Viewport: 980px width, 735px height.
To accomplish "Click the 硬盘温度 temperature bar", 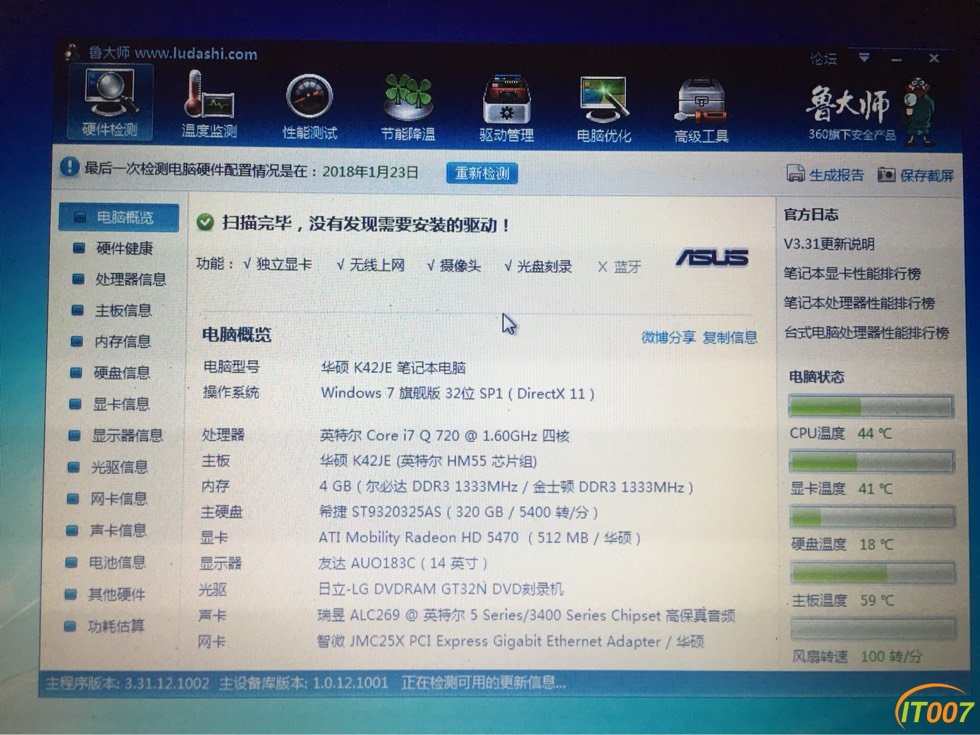I will [x=872, y=518].
